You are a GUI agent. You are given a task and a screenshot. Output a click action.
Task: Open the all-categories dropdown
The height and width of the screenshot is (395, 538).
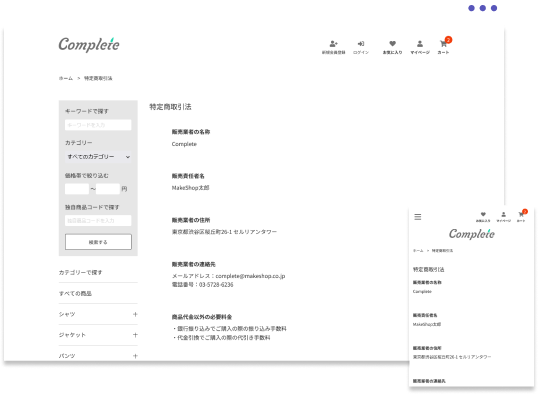98,157
